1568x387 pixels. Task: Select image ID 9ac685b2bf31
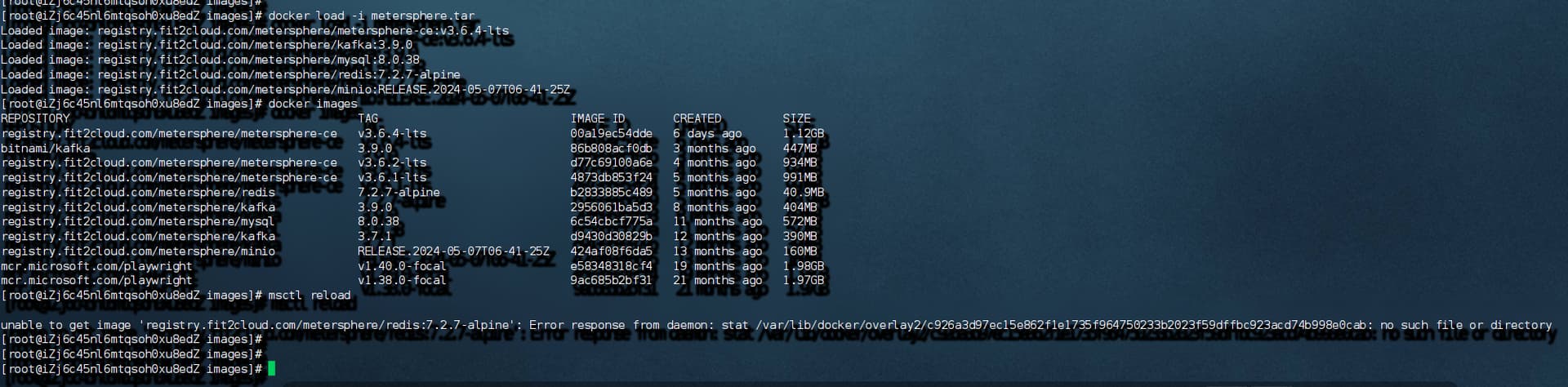click(612, 280)
